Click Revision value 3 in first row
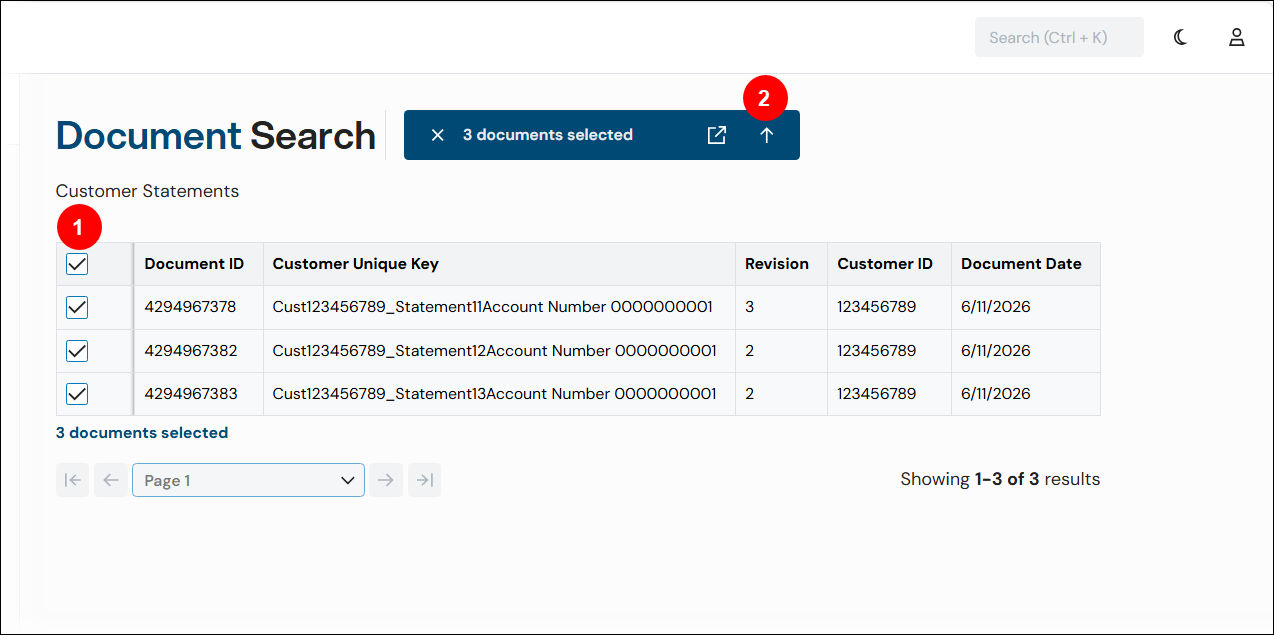Screen dimensions: 1274x635 pyautogui.click(x=782, y=307)
